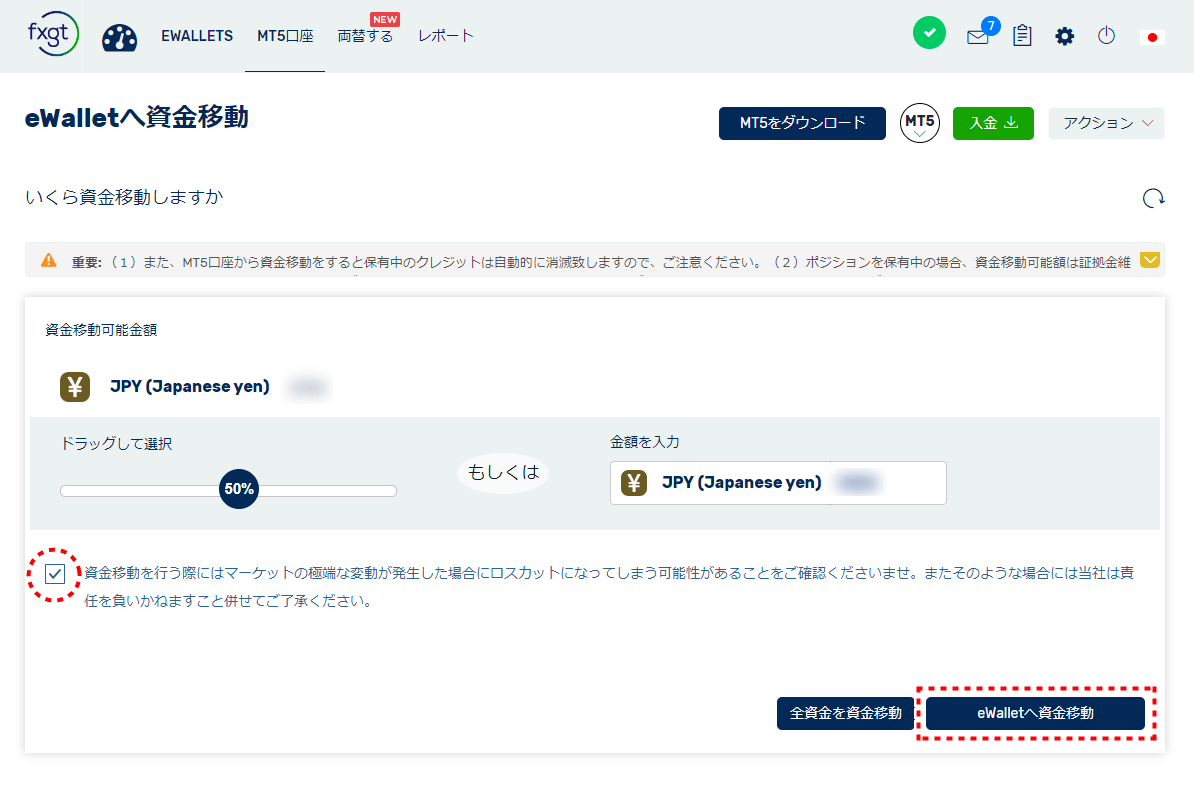
Task: Open the アクション dropdown
Action: (1106, 123)
